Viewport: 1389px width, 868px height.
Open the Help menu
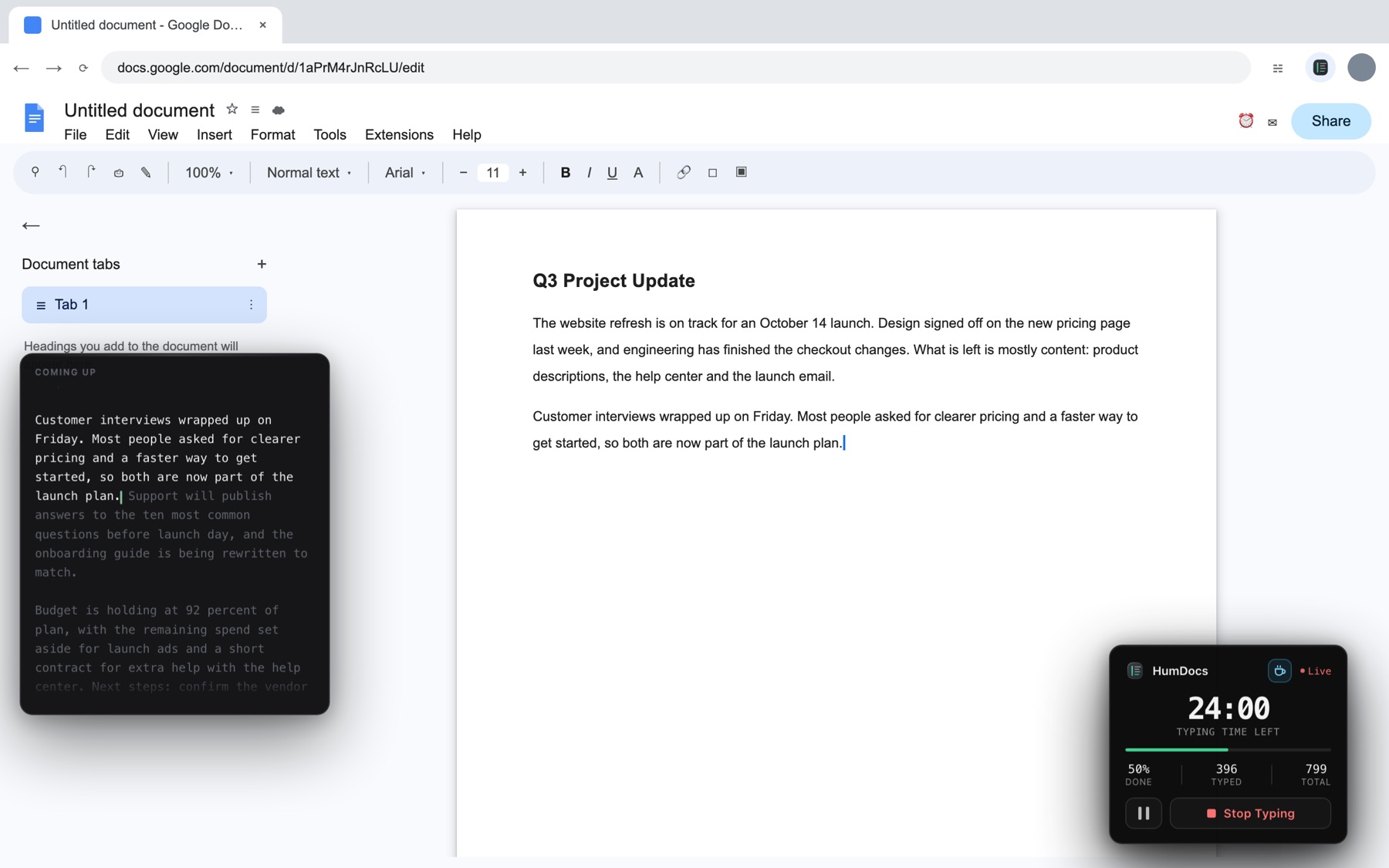466,134
